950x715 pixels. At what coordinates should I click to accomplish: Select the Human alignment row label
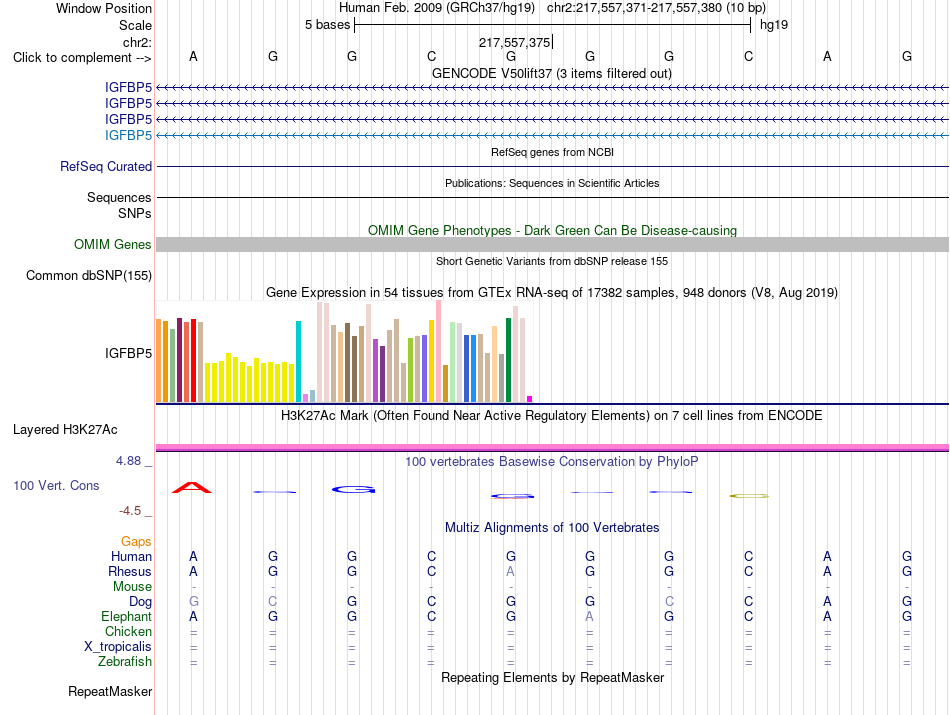(x=131, y=557)
